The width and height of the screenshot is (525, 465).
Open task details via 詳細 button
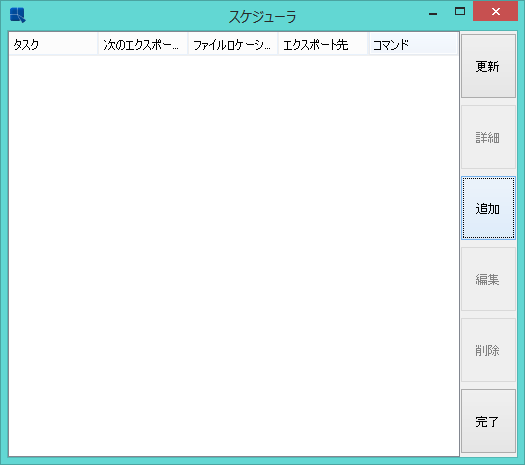(x=488, y=137)
